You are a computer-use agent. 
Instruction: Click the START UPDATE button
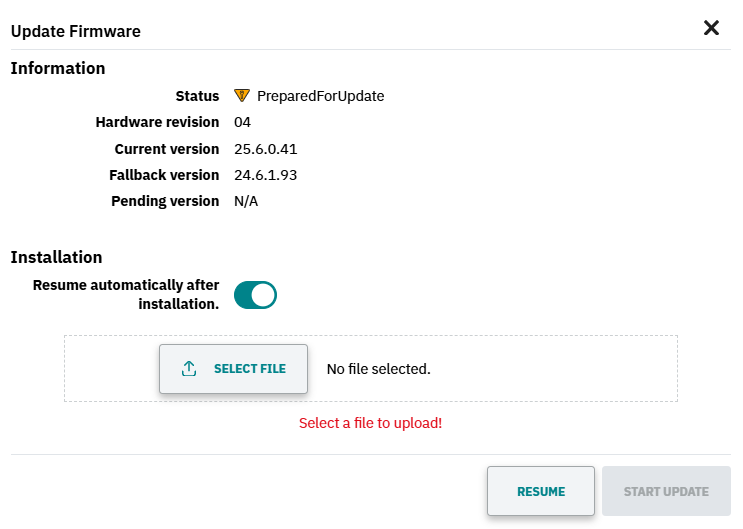click(666, 491)
